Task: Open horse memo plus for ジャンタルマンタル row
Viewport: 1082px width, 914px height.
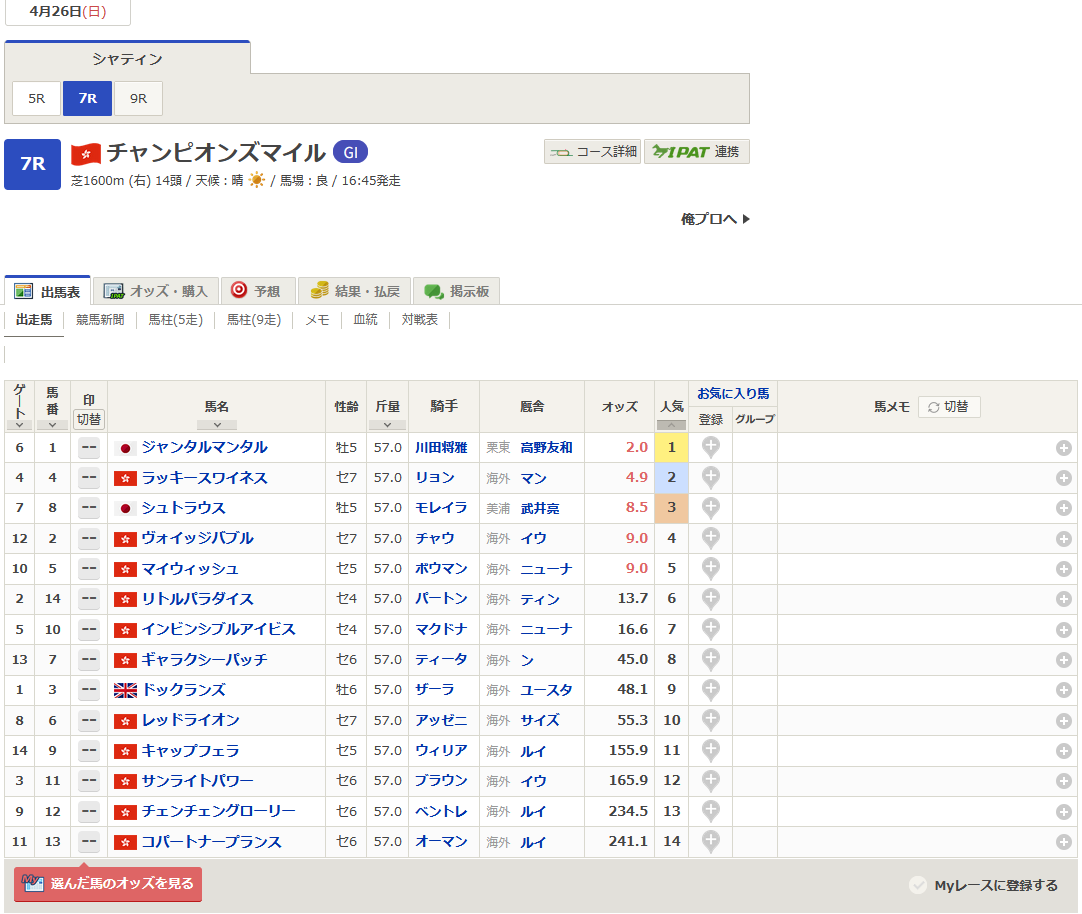Action: coord(1063,448)
